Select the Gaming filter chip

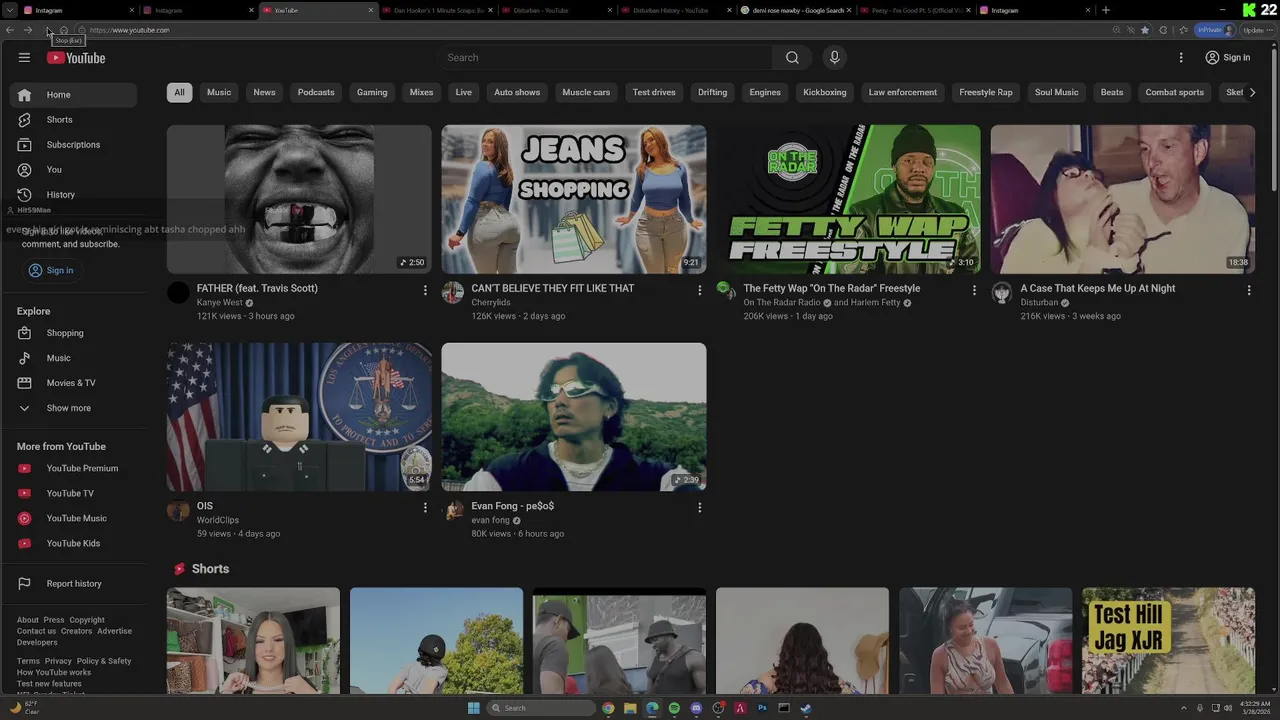[x=372, y=92]
